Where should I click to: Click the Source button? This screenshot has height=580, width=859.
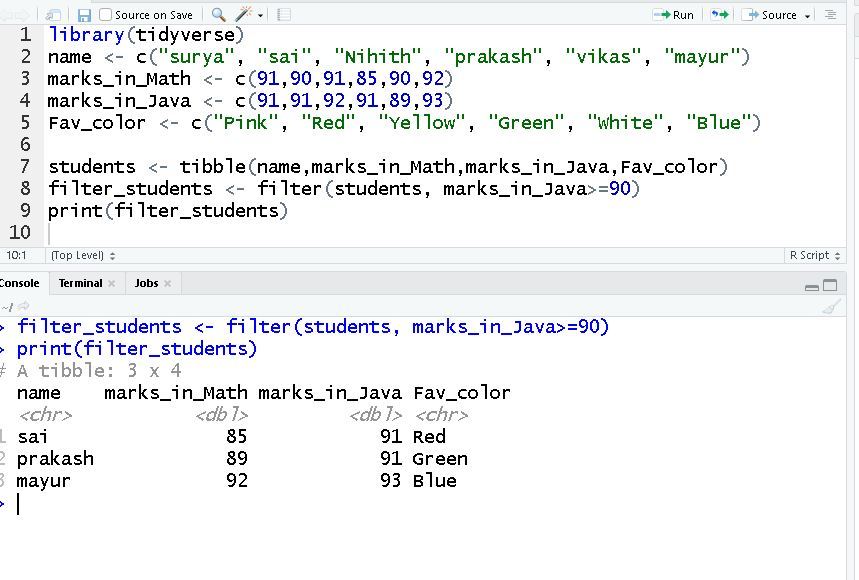pos(772,15)
